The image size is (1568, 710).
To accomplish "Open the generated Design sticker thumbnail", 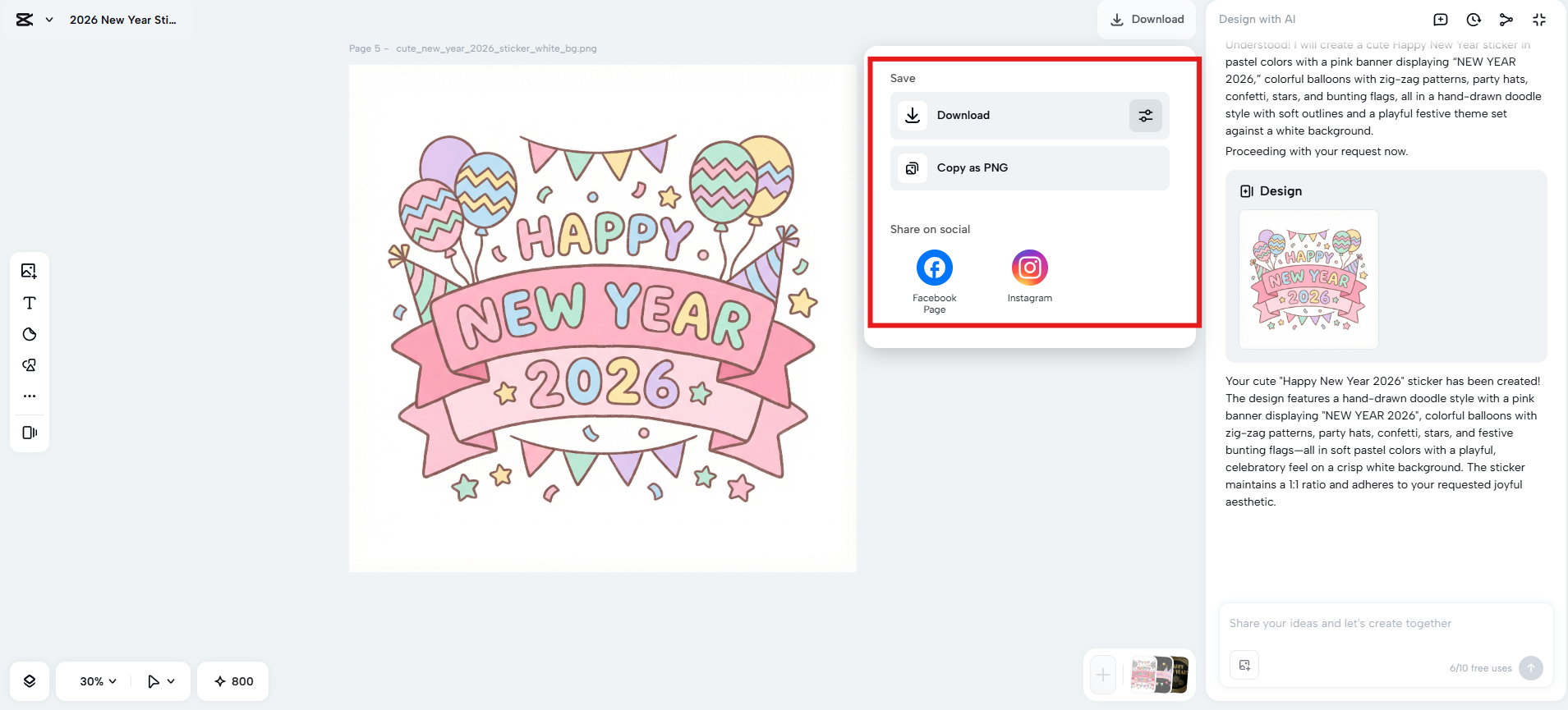I will tap(1308, 280).
